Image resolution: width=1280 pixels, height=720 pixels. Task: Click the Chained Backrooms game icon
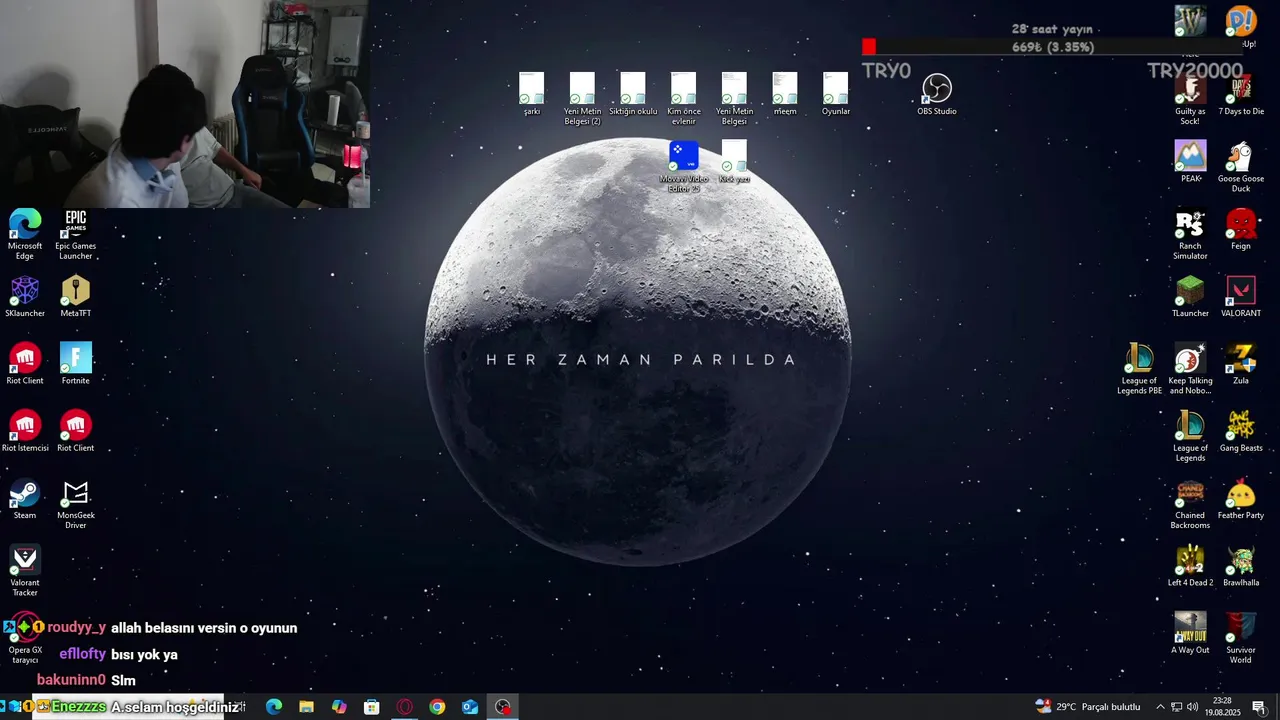pyautogui.click(x=1190, y=504)
